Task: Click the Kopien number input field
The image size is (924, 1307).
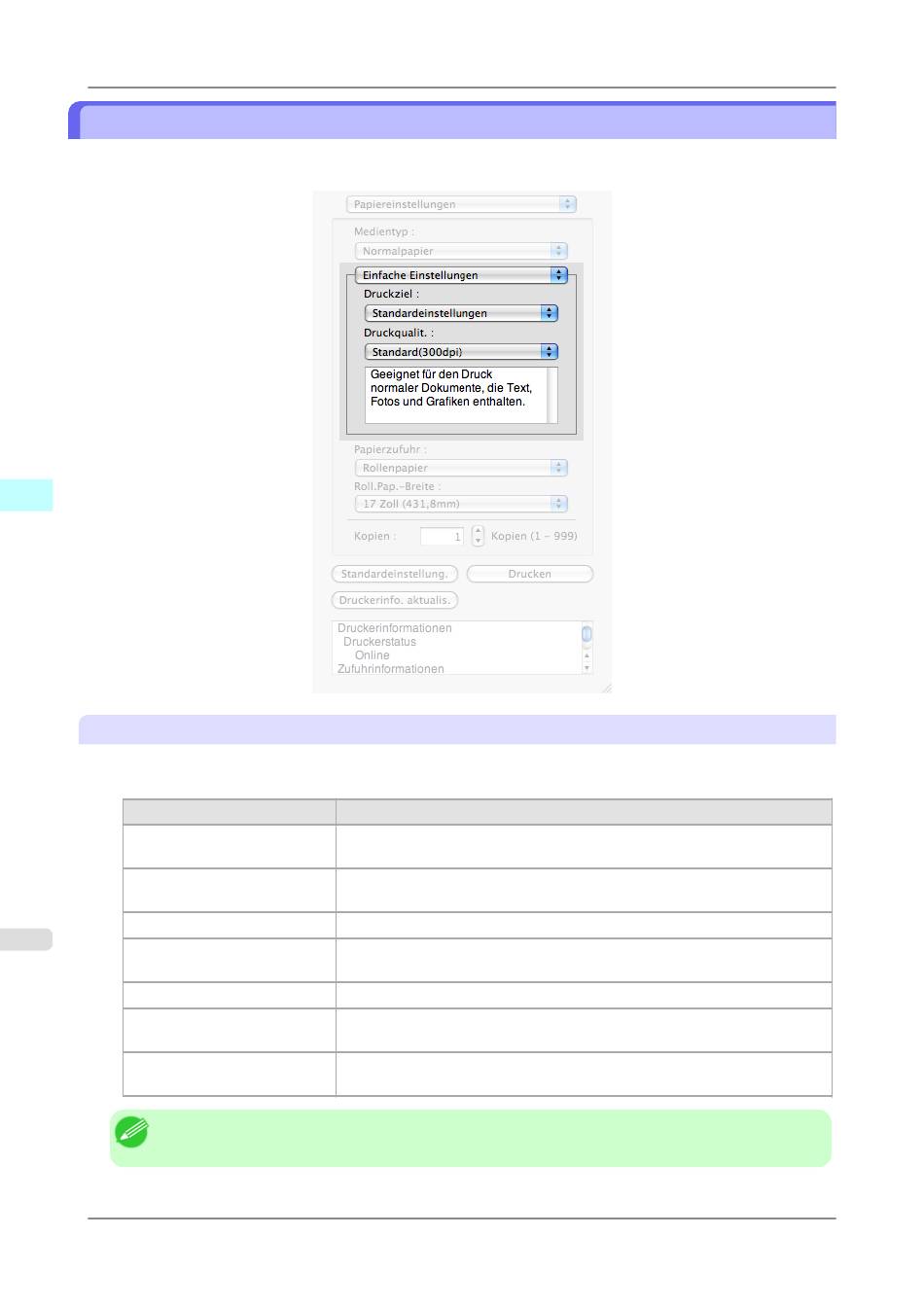Action: pyautogui.click(x=442, y=537)
